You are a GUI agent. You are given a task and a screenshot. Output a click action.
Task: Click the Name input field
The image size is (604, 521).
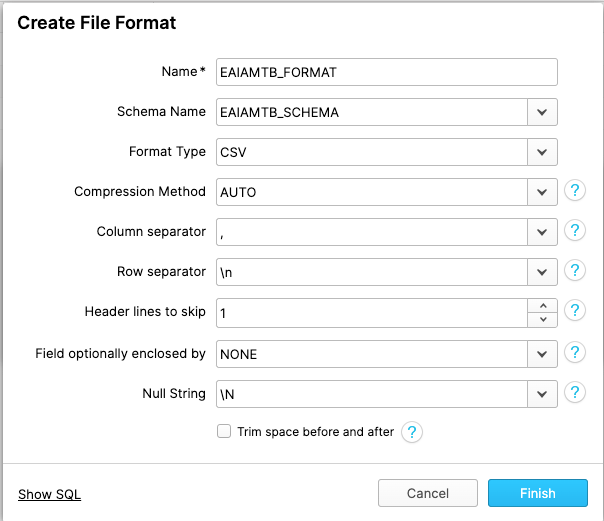pos(387,72)
